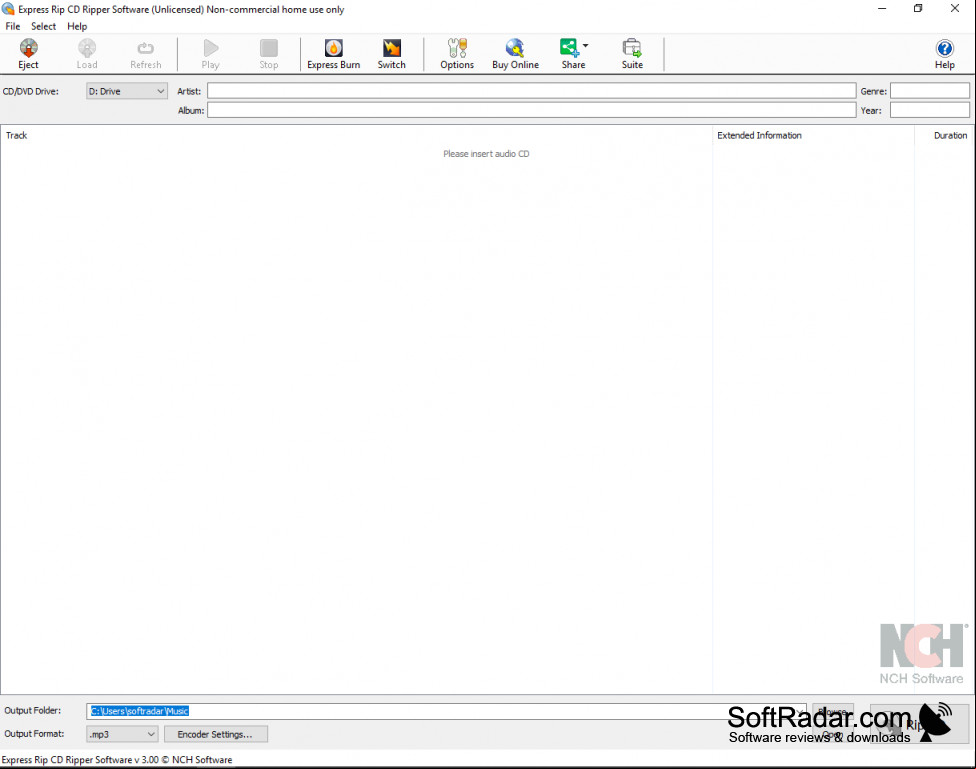The image size is (976, 769).
Task: Expand the CD/DVD Drive dropdown
Action: 127,91
